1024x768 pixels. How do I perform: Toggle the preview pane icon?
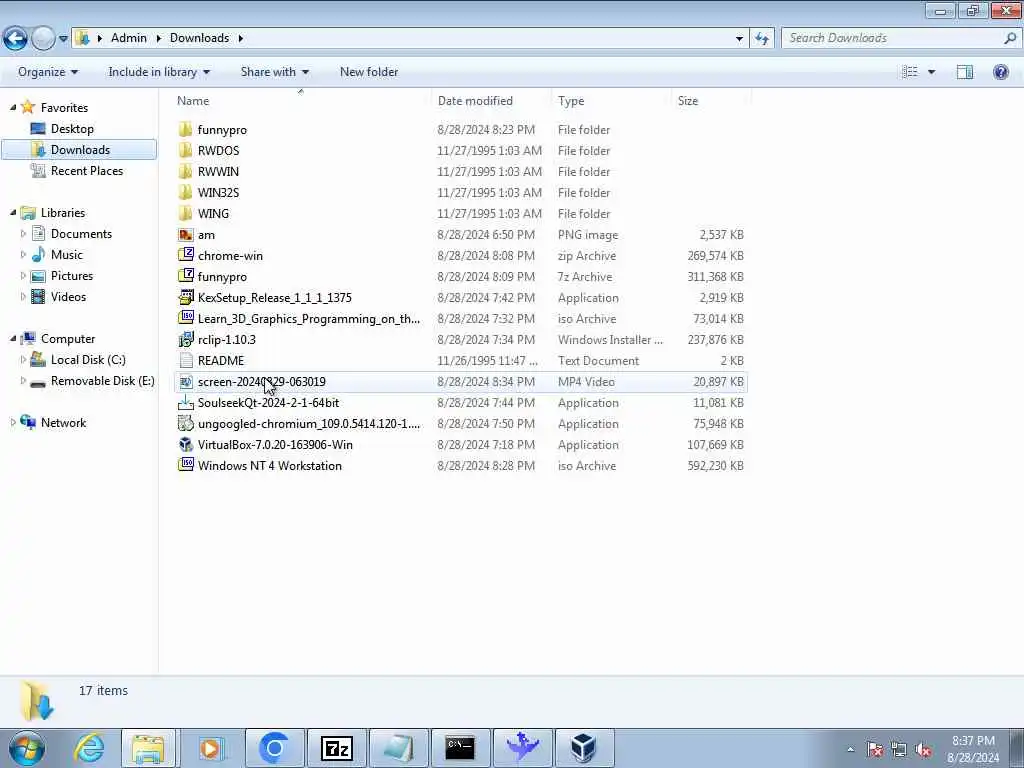[x=965, y=72]
